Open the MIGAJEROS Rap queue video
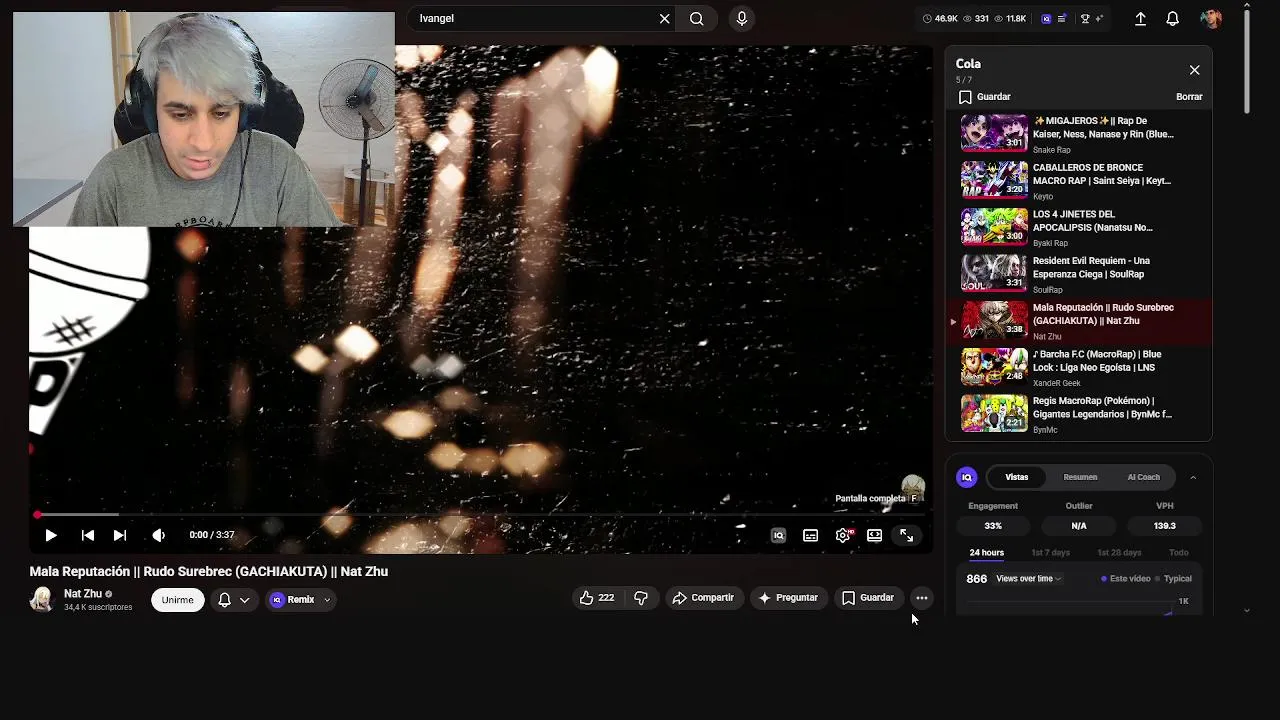 pos(1079,134)
